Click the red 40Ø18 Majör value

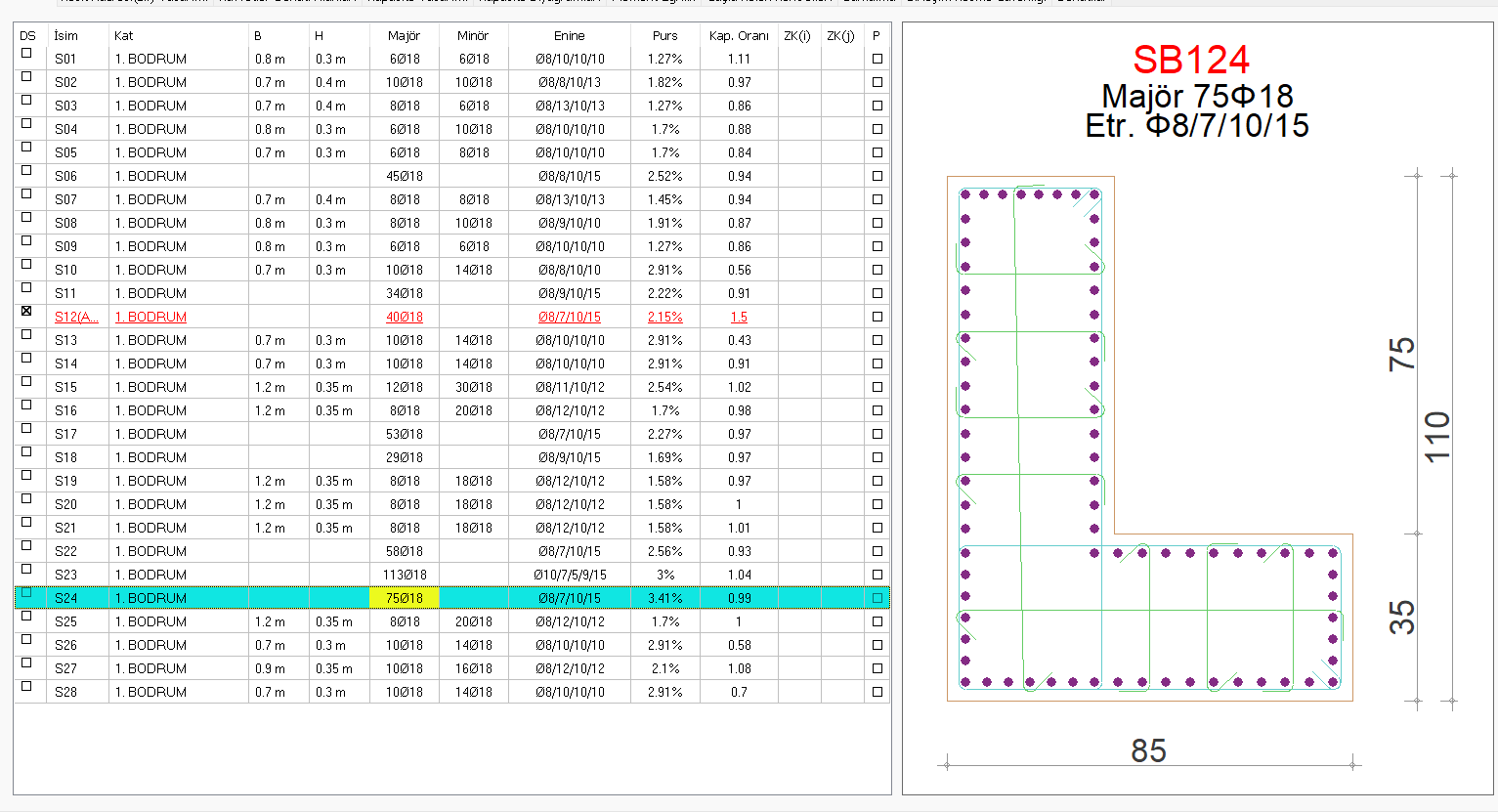click(405, 317)
